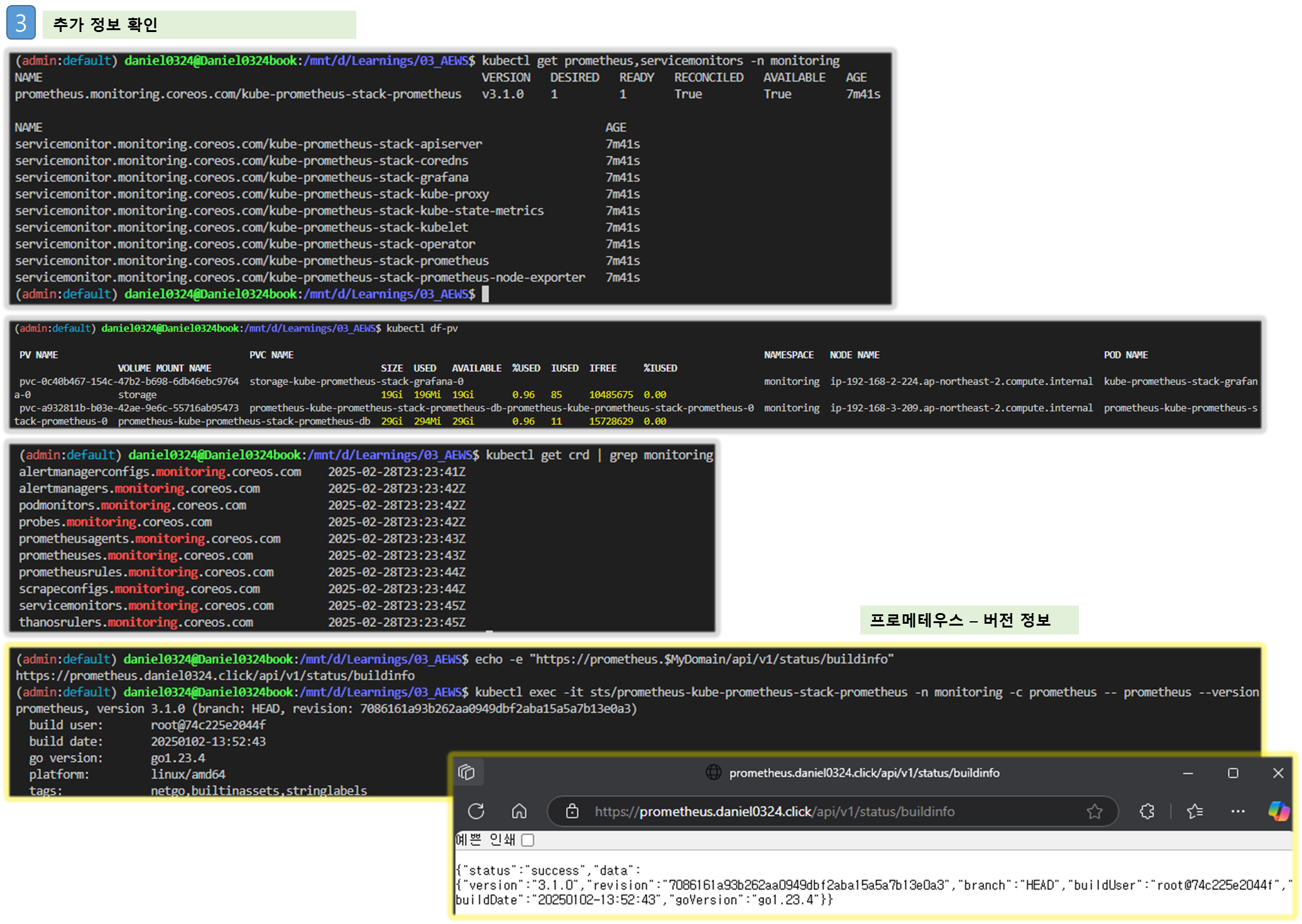View site information lock icon
This screenshot has height=924, width=1302.
pyautogui.click(x=572, y=812)
